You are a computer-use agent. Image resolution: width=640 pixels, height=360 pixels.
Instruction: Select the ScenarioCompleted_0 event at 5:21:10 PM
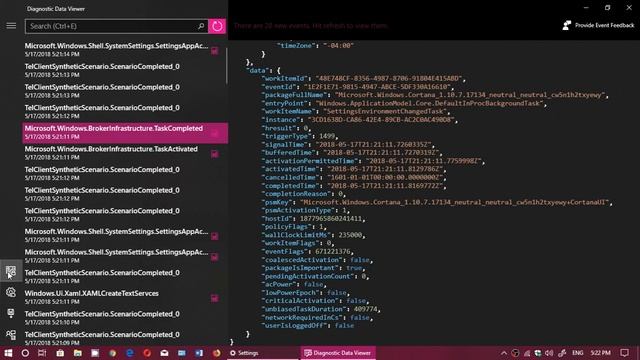click(x=124, y=318)
